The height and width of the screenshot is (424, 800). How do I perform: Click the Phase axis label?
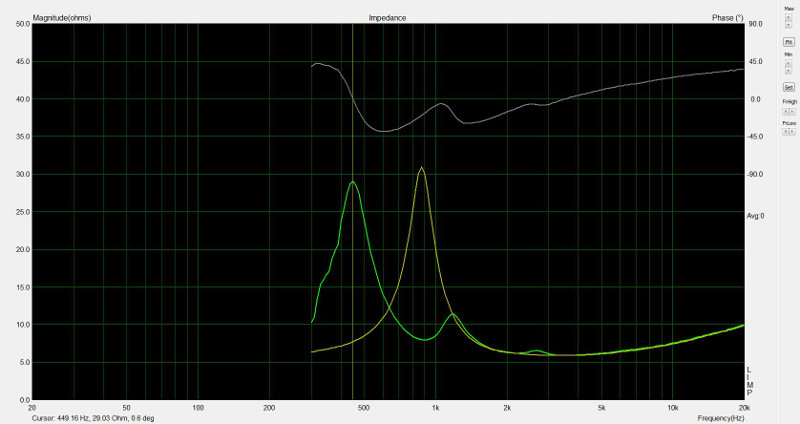pos(726,18)
